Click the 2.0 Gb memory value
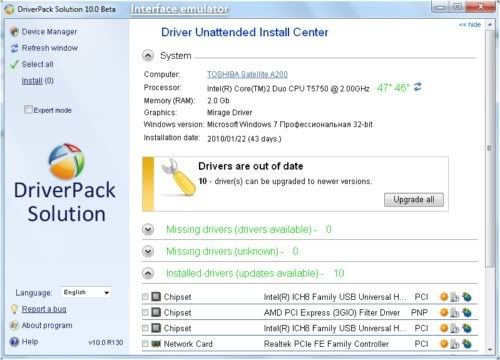Screen dimensions: 500x360 tap(218, 100)
